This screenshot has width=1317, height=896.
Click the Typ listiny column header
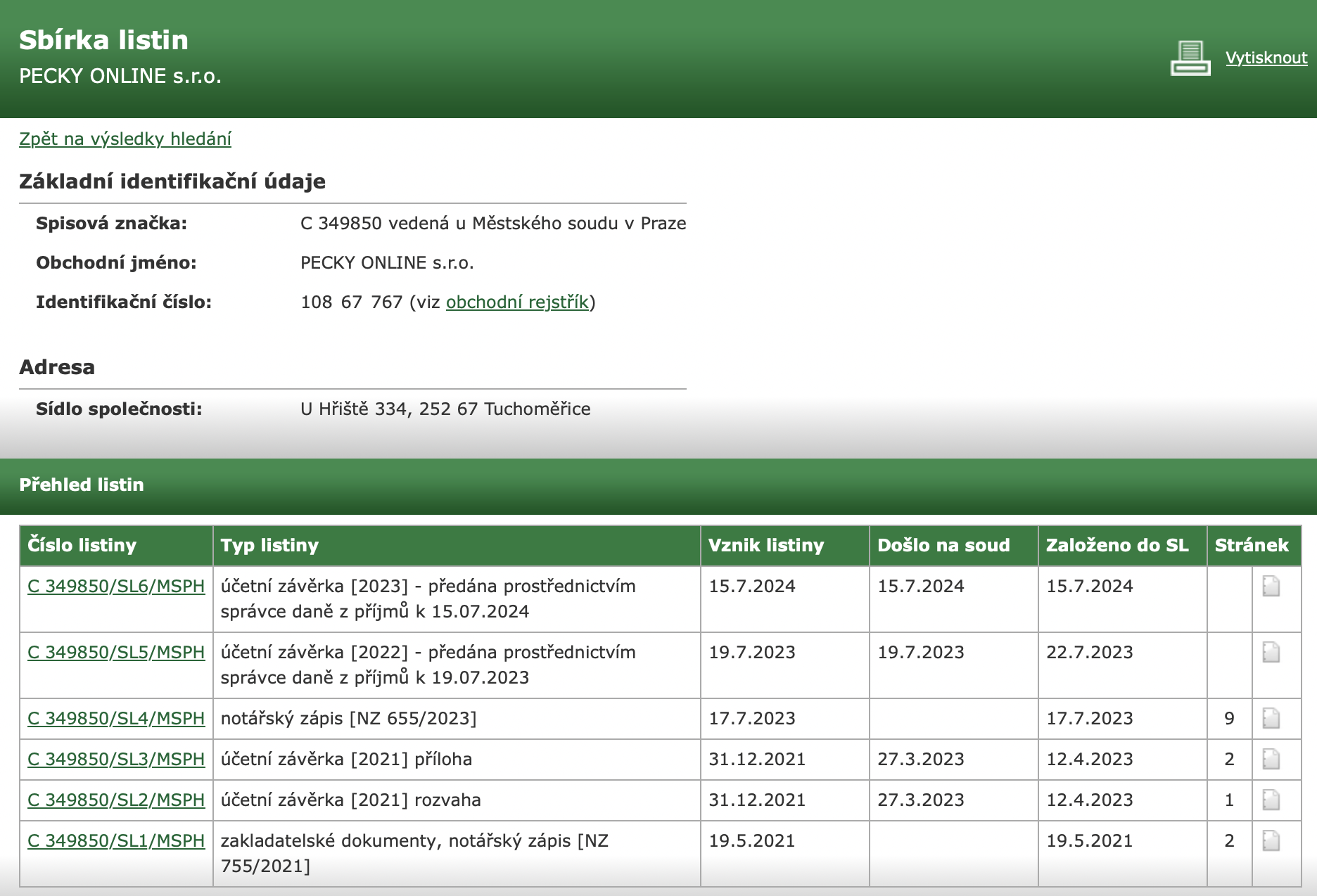457,545
